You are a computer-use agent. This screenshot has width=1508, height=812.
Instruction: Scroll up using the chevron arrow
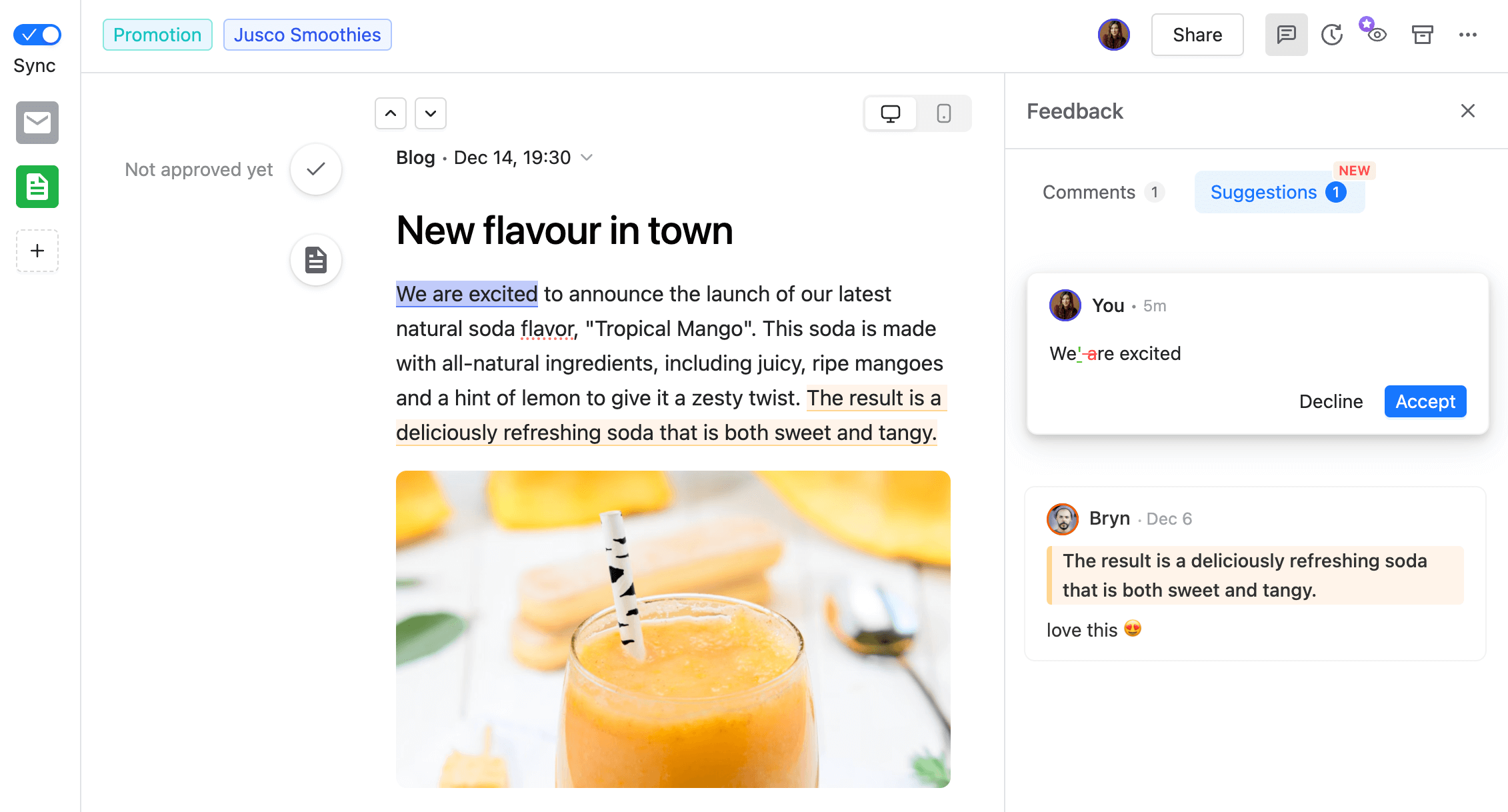click(x=390, y=112)
